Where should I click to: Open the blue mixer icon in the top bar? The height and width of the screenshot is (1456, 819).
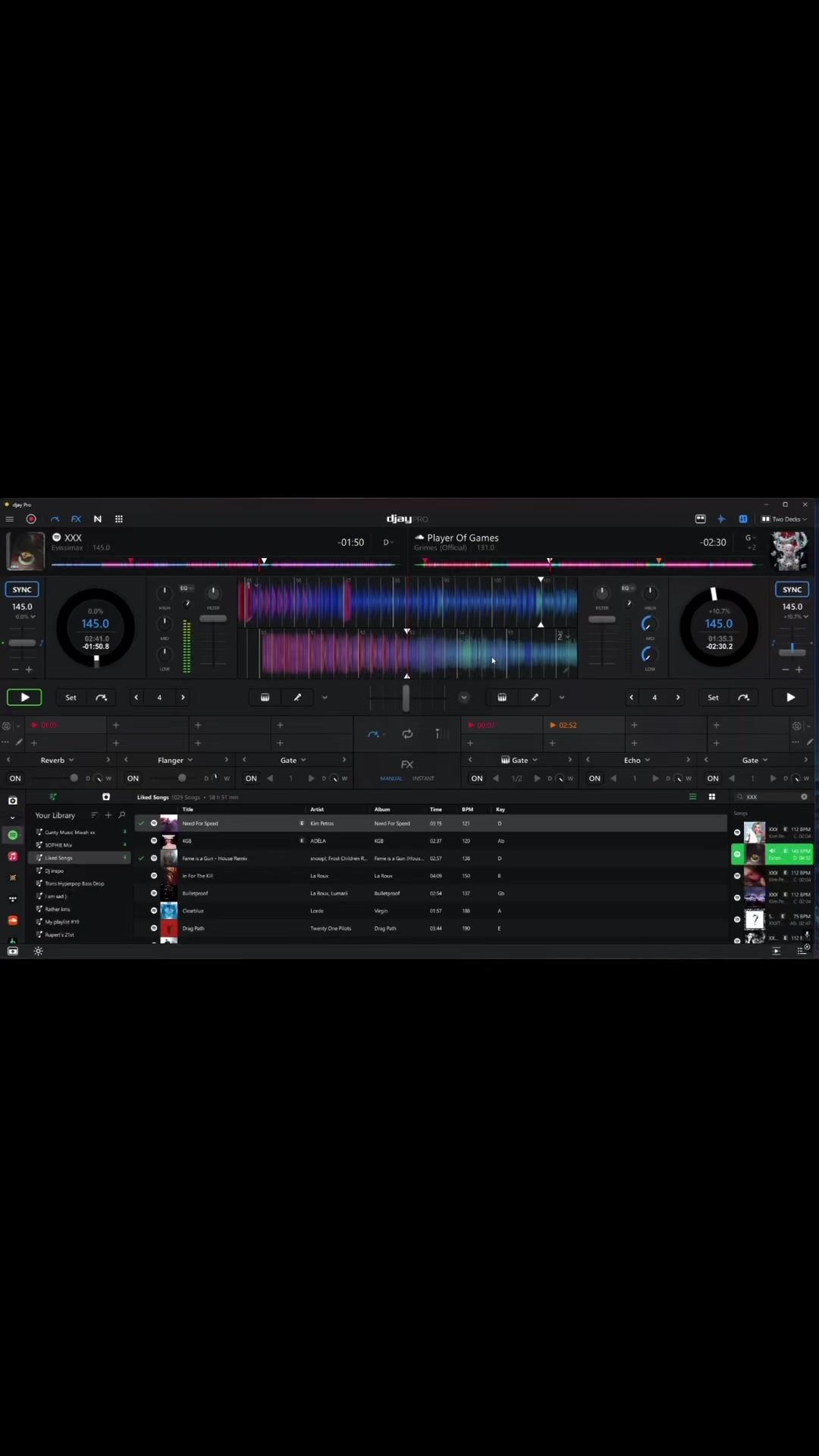[743, 519]
